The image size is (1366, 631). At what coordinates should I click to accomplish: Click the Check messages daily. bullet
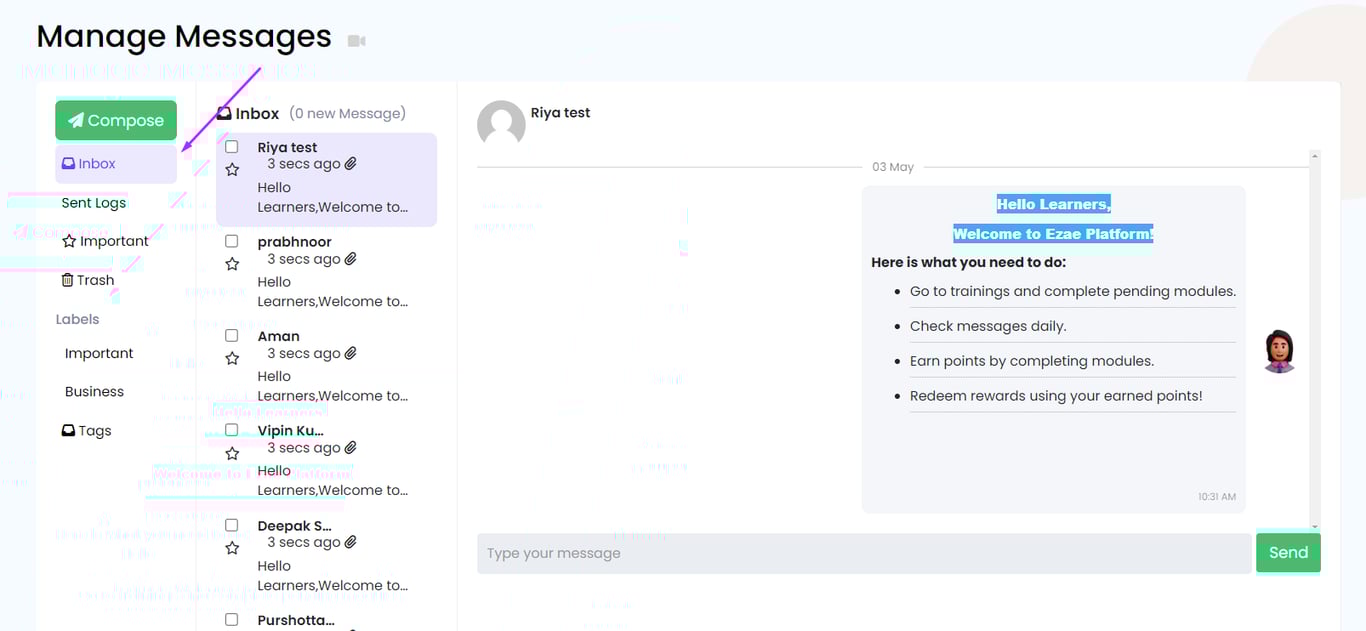(x=988, y=326)
